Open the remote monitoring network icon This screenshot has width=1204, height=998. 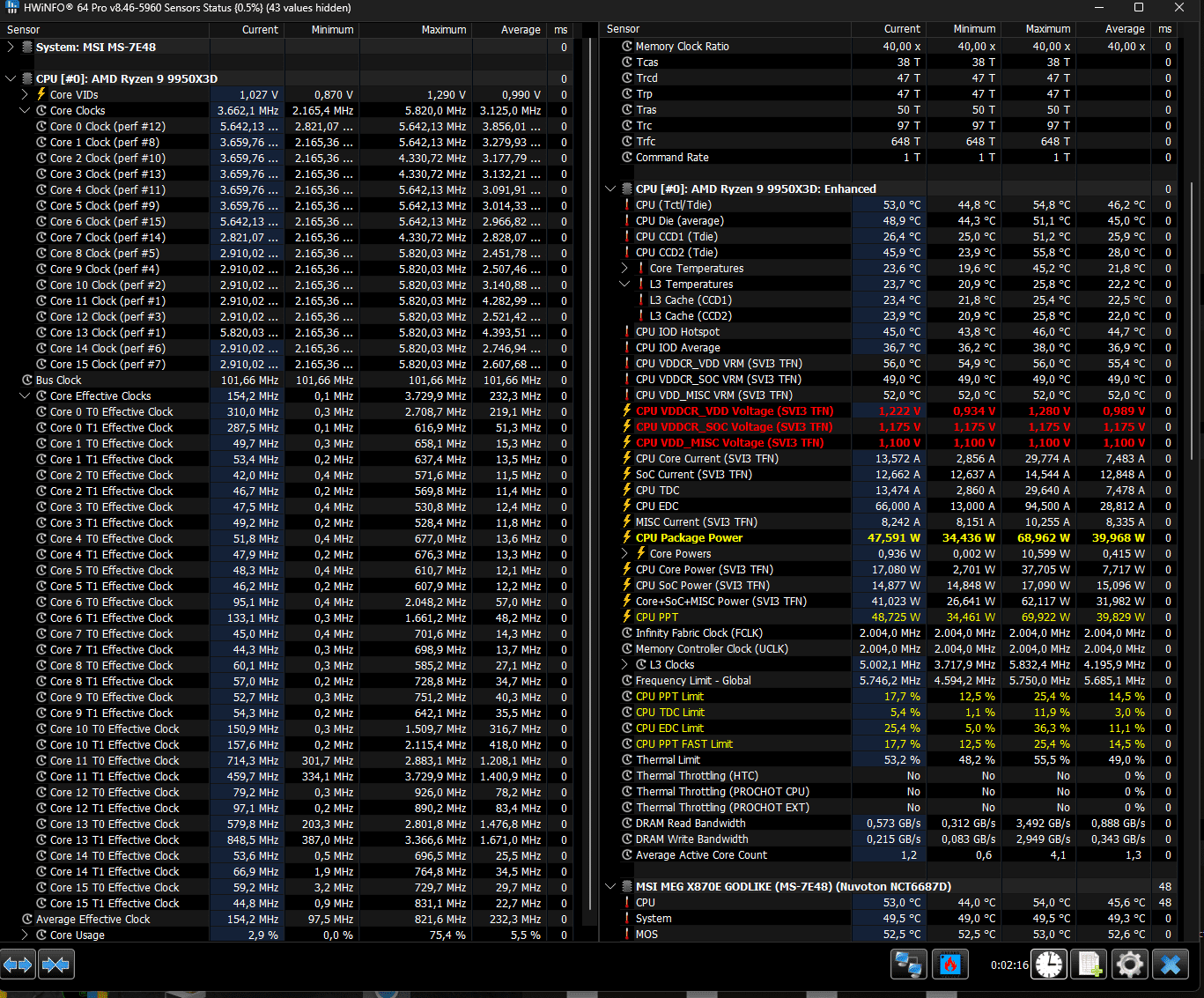tap(907, 965)
